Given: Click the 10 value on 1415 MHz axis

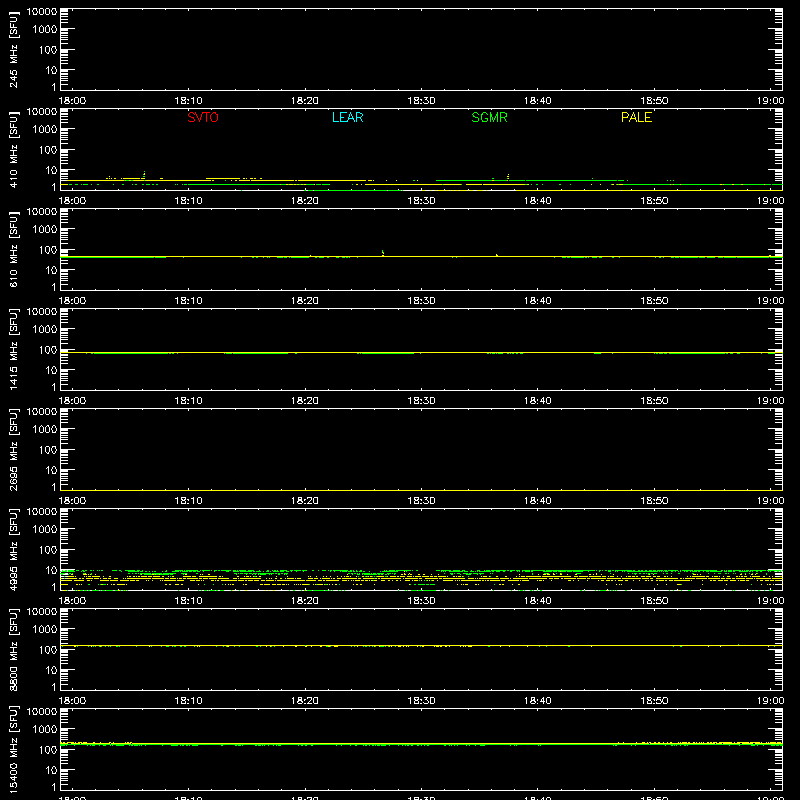Looking at the screenshot, I should [51, 370].
